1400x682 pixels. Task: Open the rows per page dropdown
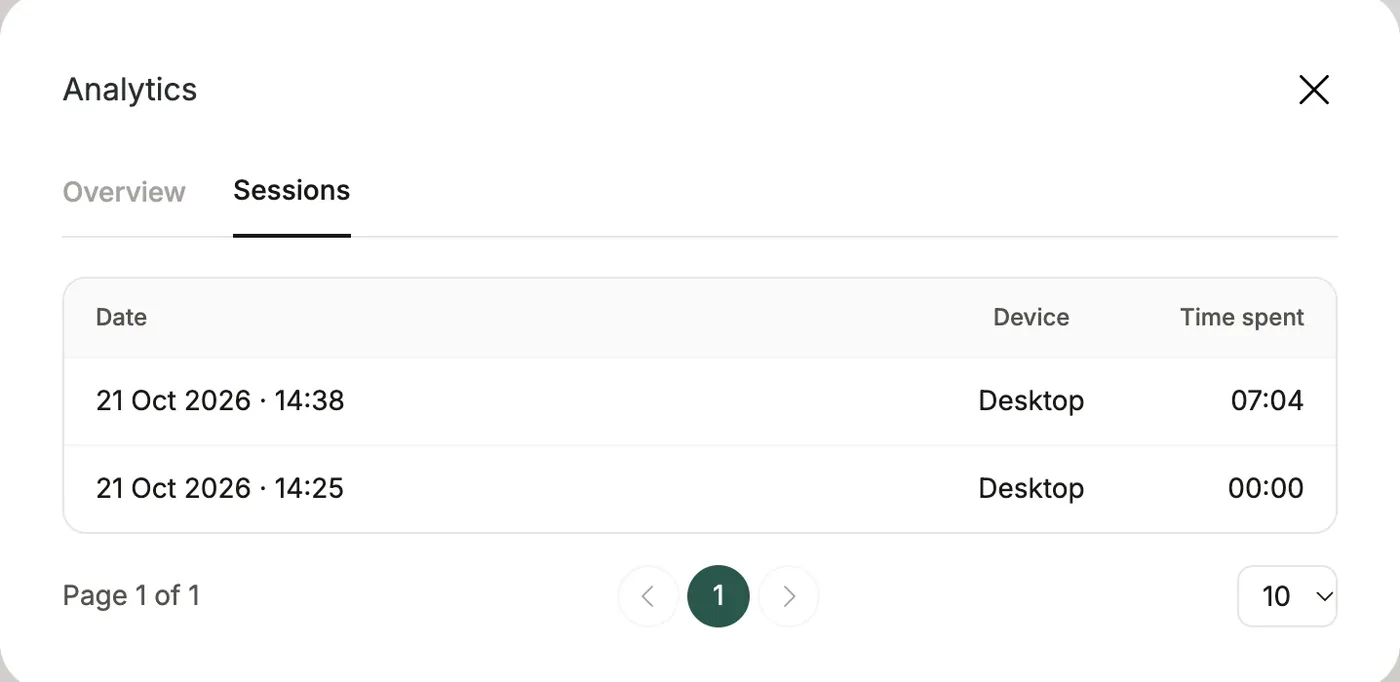[1287, 596]
